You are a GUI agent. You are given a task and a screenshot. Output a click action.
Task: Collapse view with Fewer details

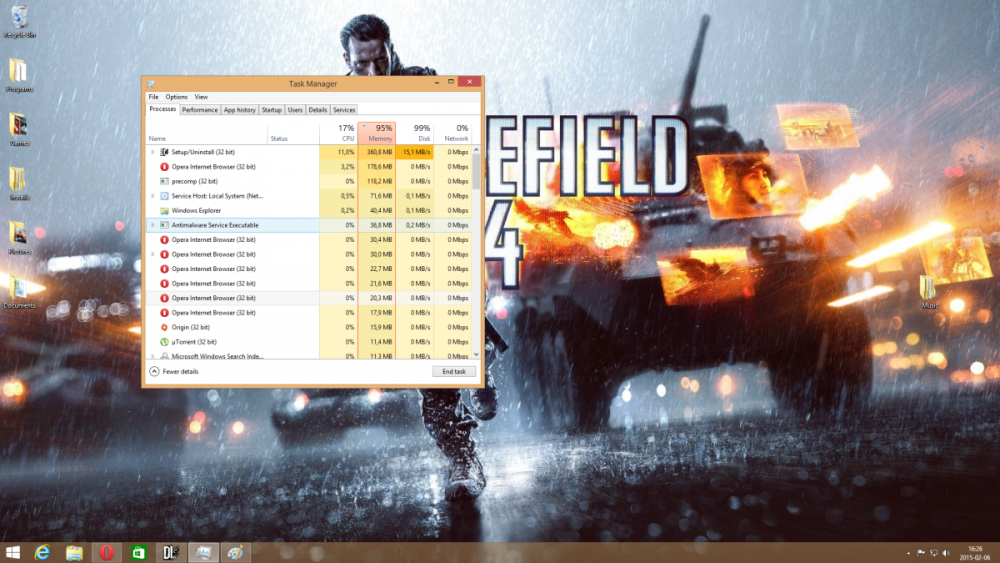173,371
